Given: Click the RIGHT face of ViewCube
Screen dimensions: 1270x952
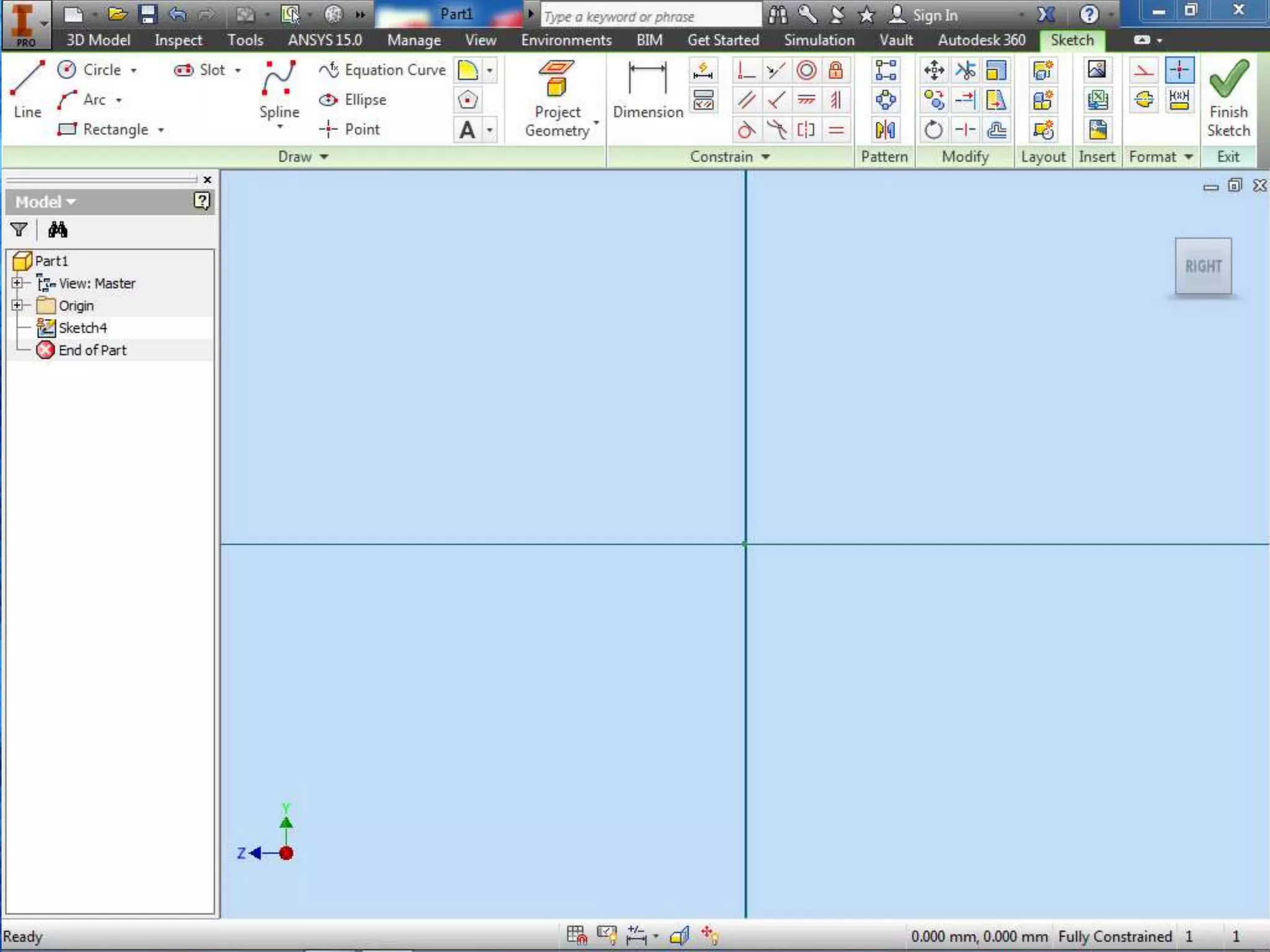Looking at the screenshot, I should click(x=1203, y=267).
